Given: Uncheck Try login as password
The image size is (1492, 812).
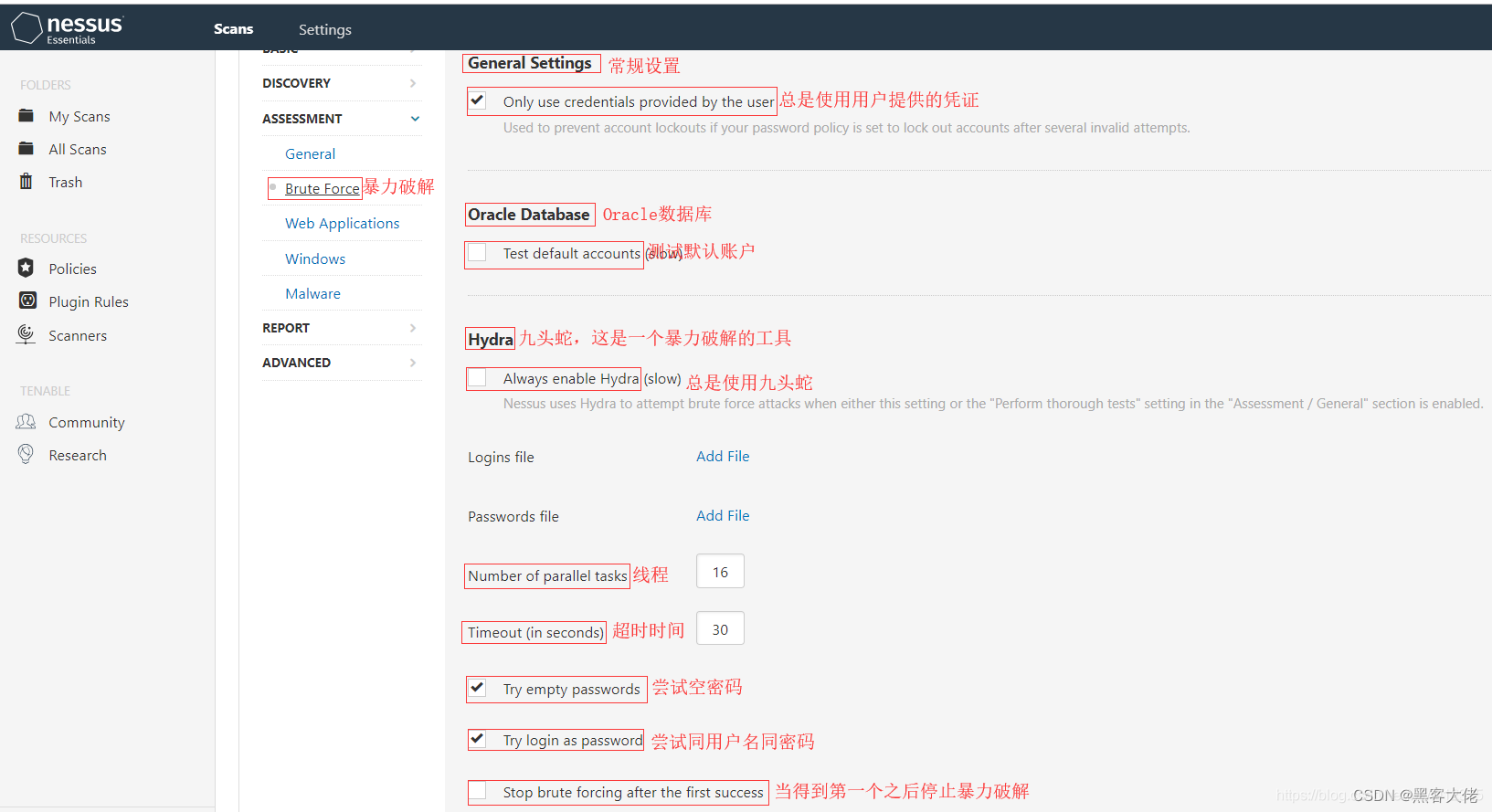Looking at the screenshot, I should pyautogui.click(x=477, y=739).
